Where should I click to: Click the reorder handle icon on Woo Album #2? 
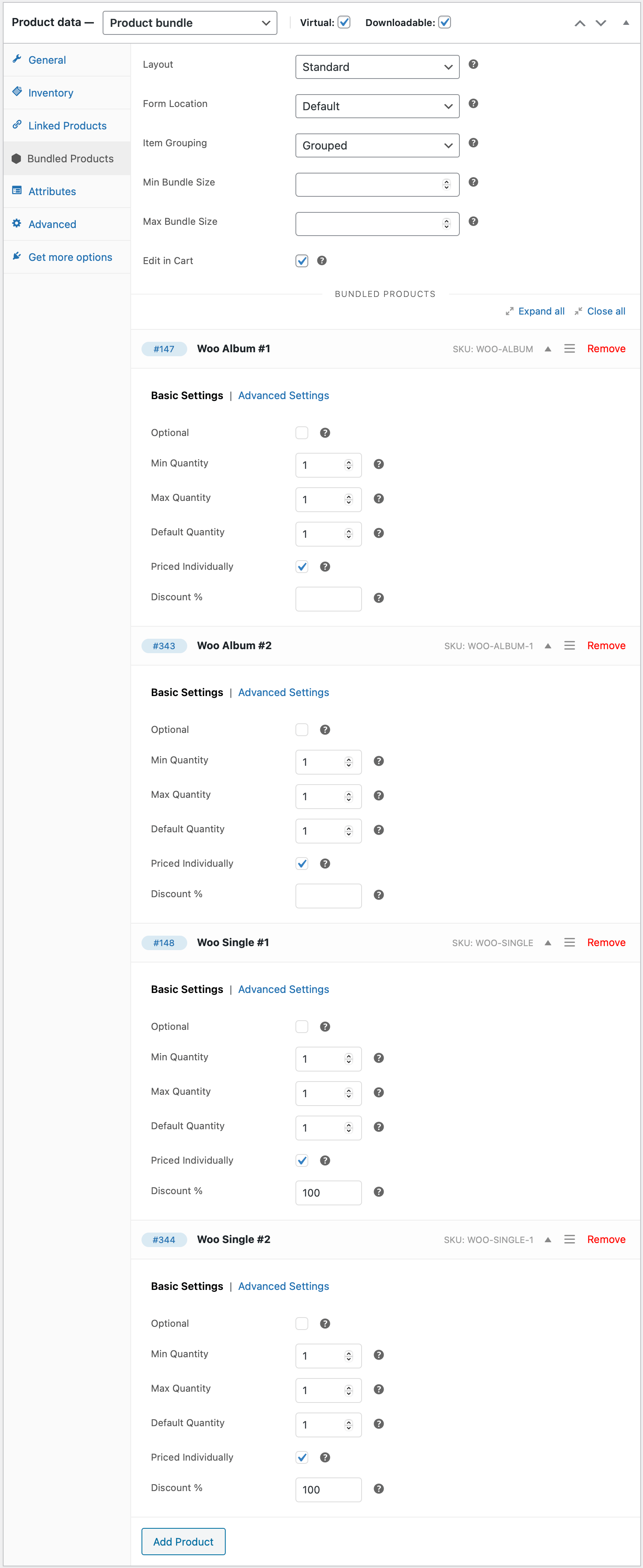pyautogui.click(x=570, y=645)
